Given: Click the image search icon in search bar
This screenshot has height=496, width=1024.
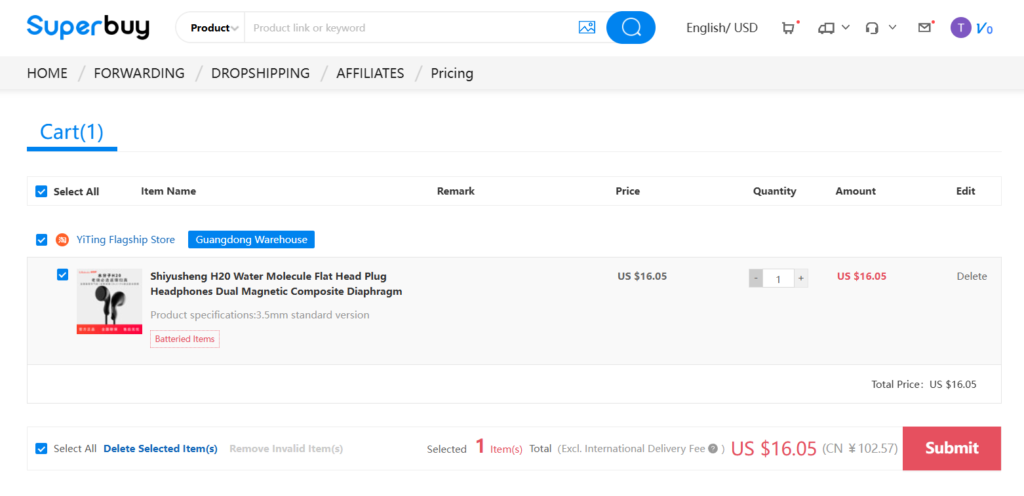Looking at the screenshot, I should pyautogui.click(x=587, y=28).
